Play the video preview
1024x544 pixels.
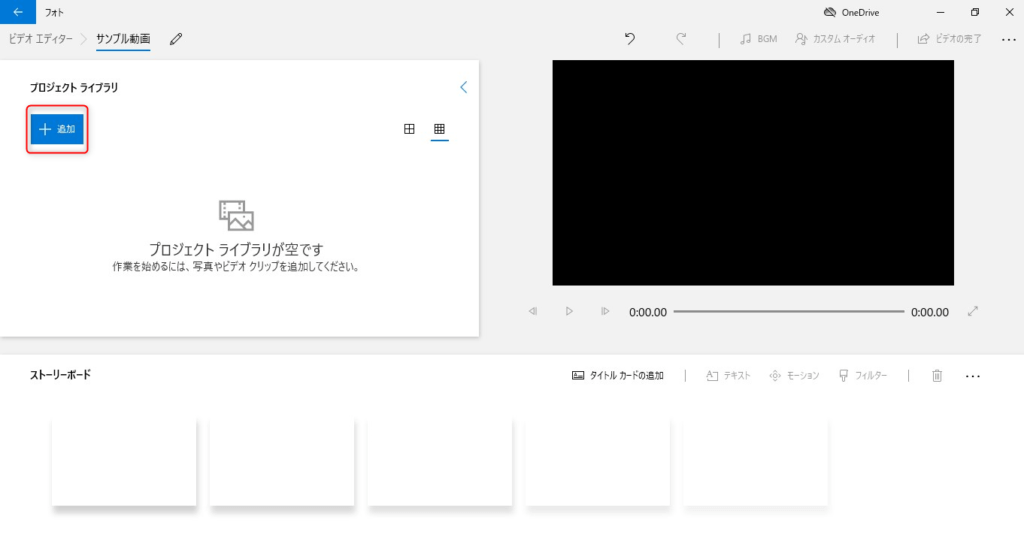click(569, 312)
